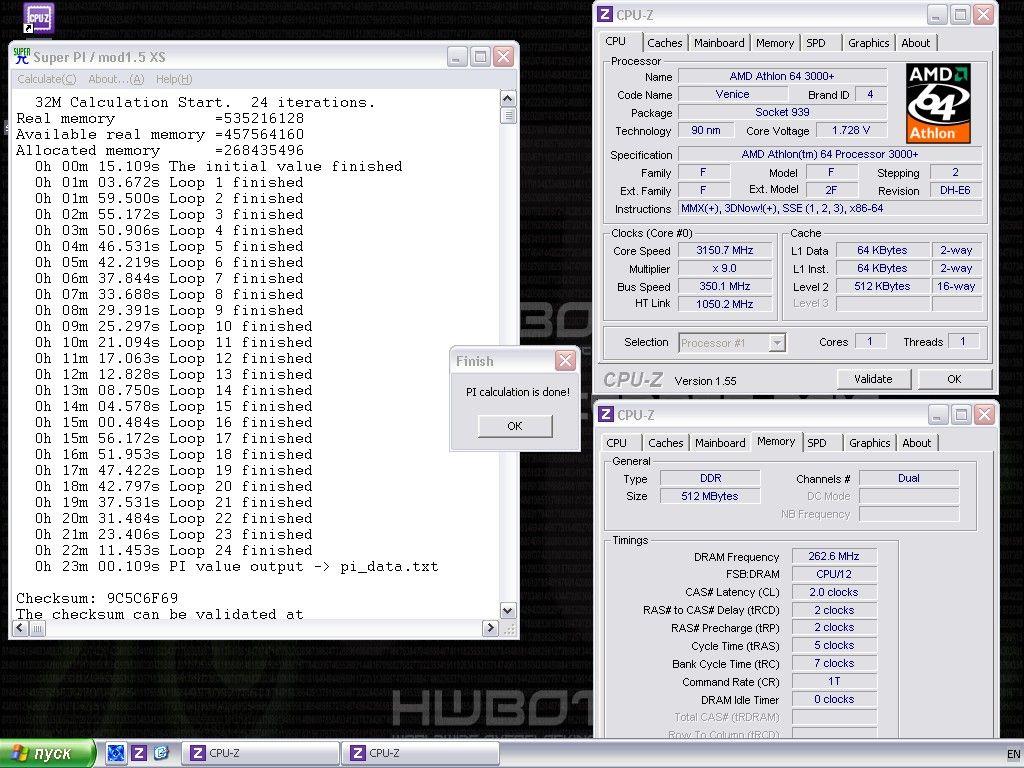The image size is (1024, 768).
Task: Click the lower CPU-Z window title icon
Action: (x=606, y=415)
